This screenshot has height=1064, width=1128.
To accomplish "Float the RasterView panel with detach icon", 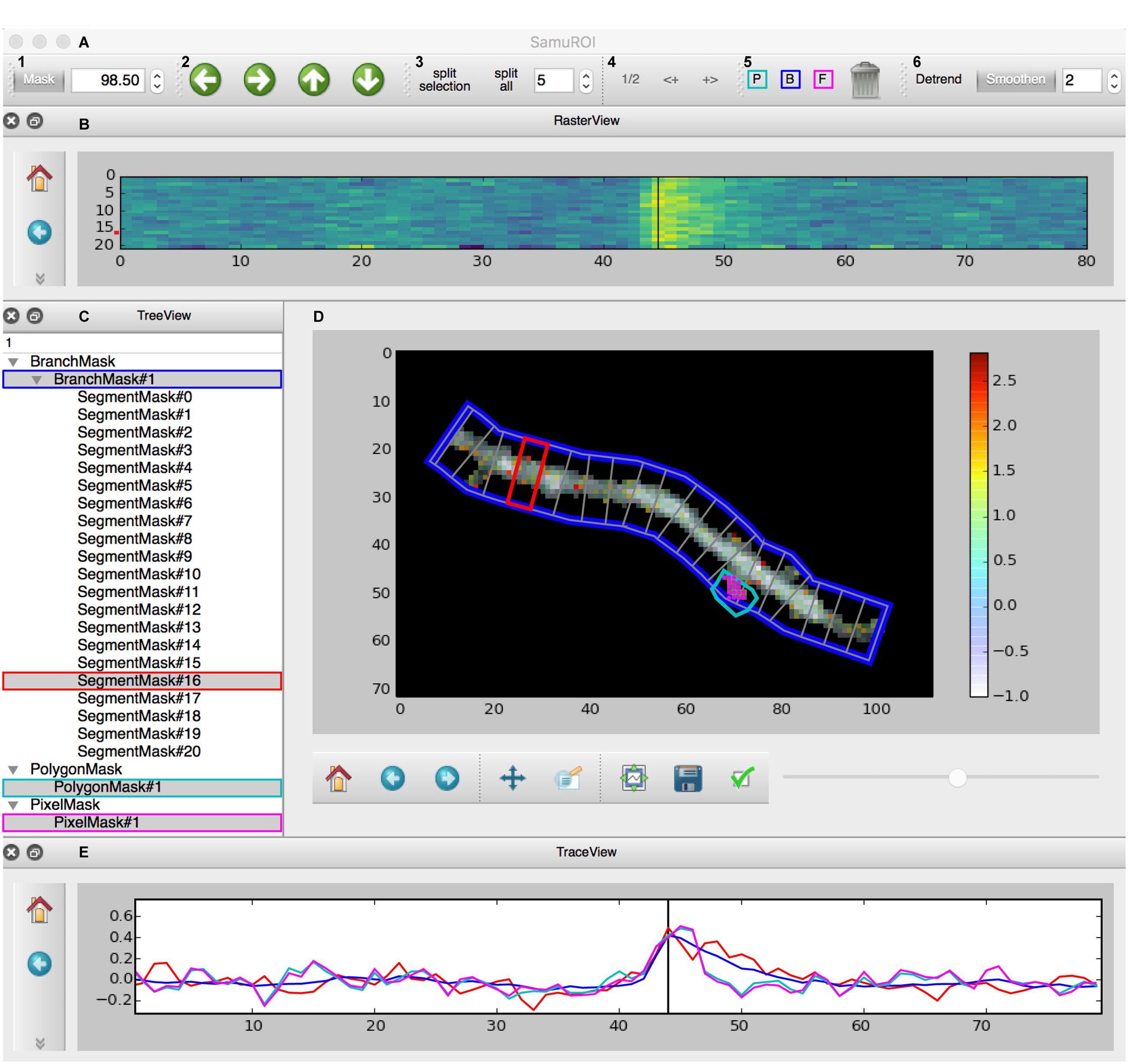I will (35, 121).
